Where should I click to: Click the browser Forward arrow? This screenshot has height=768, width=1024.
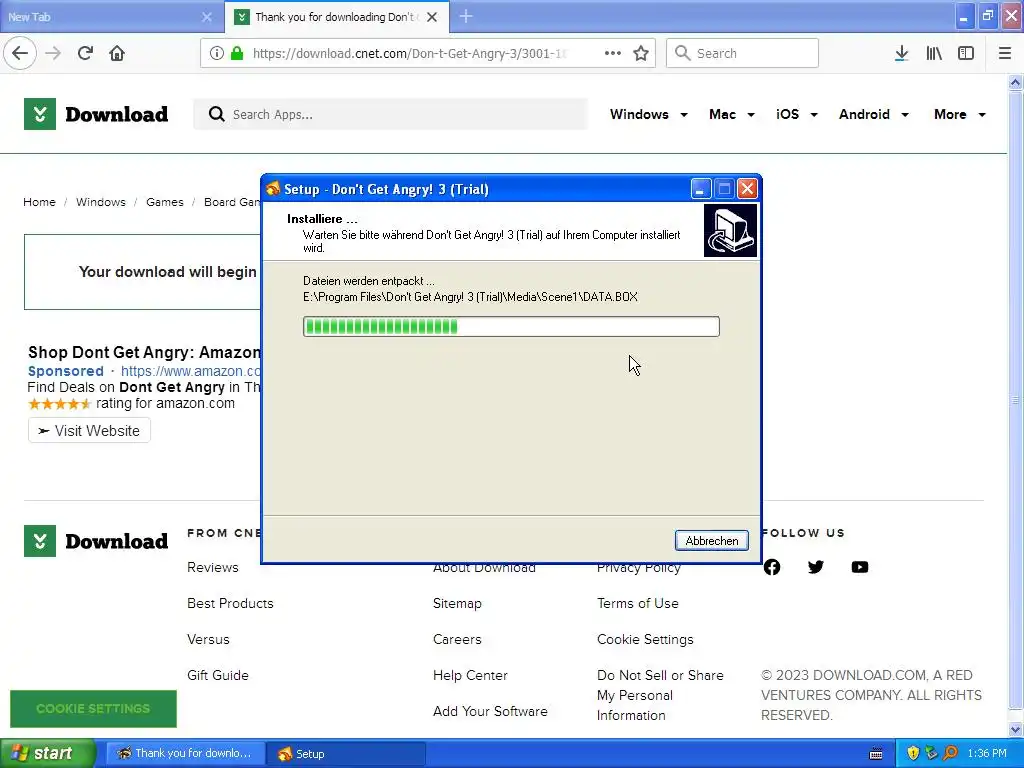[x=53, y=53]
